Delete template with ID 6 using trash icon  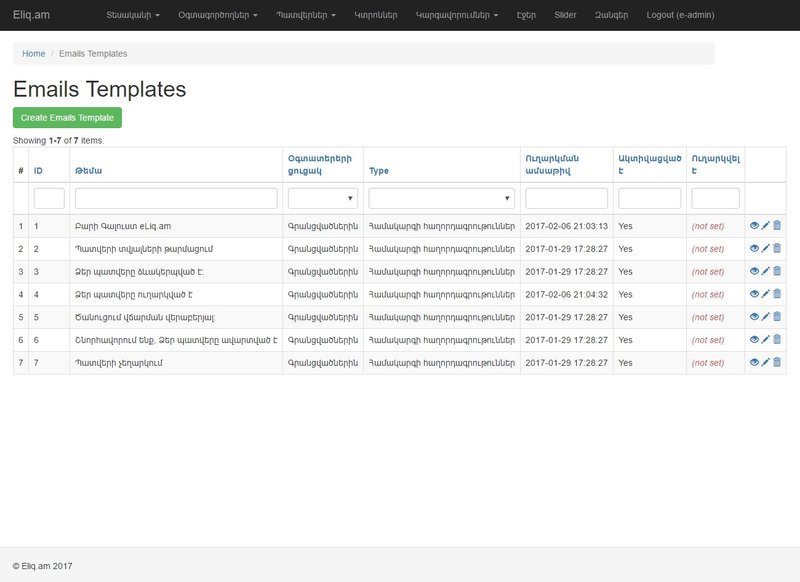[x=777, y=340]
